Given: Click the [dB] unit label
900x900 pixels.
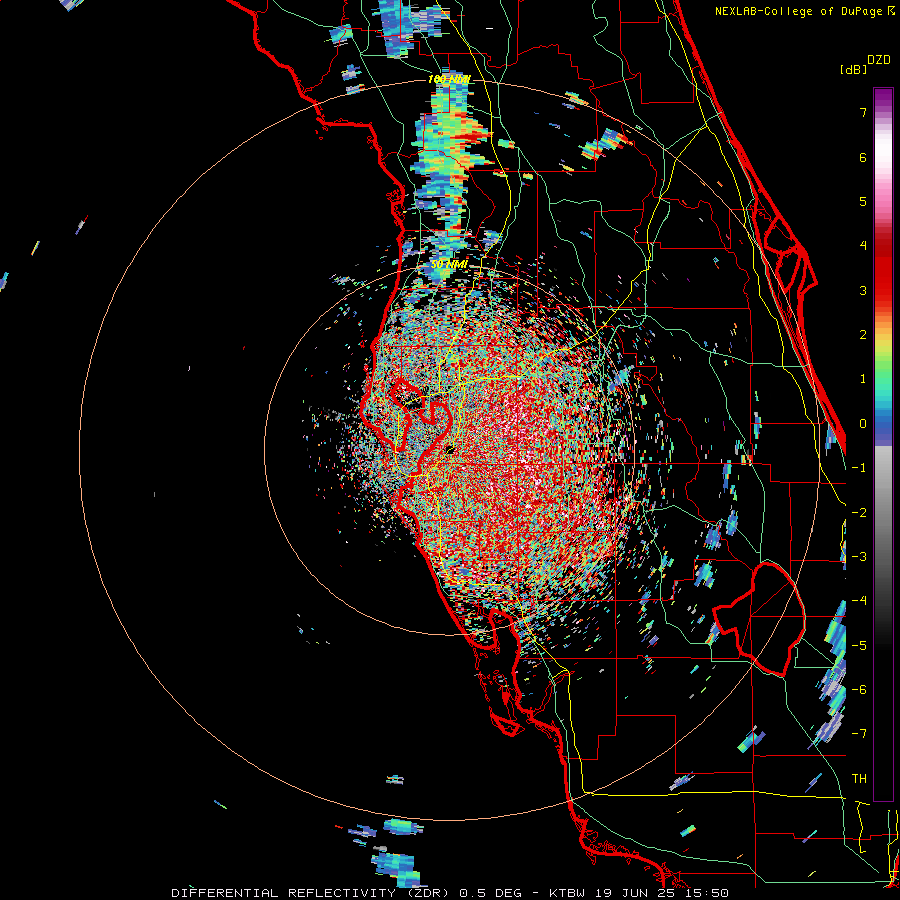Looking at the screenshot, I should [x=853, y=69].
